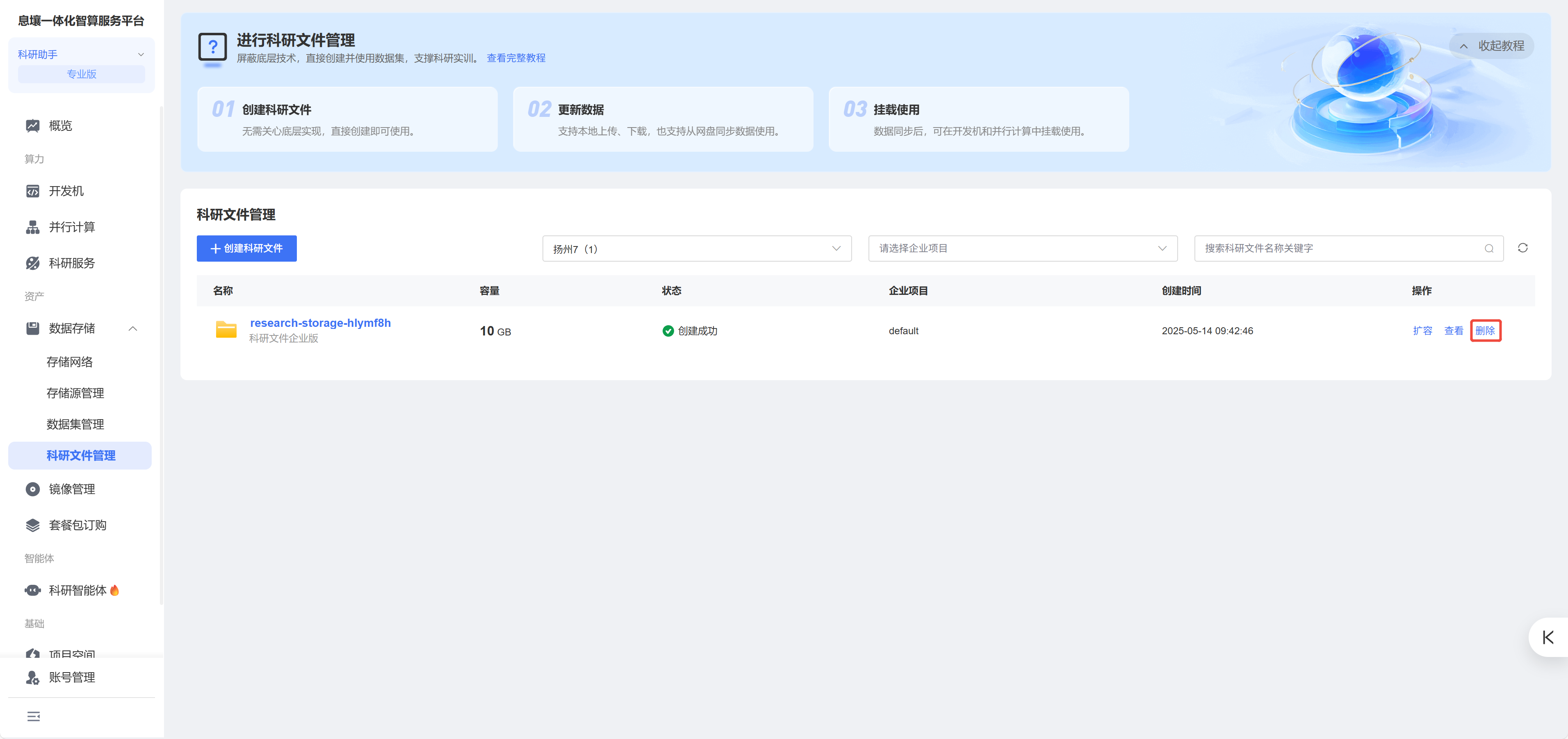This screenshot has width=1568, height=739.
Task: Go to 数据集管理 in the sidebar
Action: click(75, 424)
